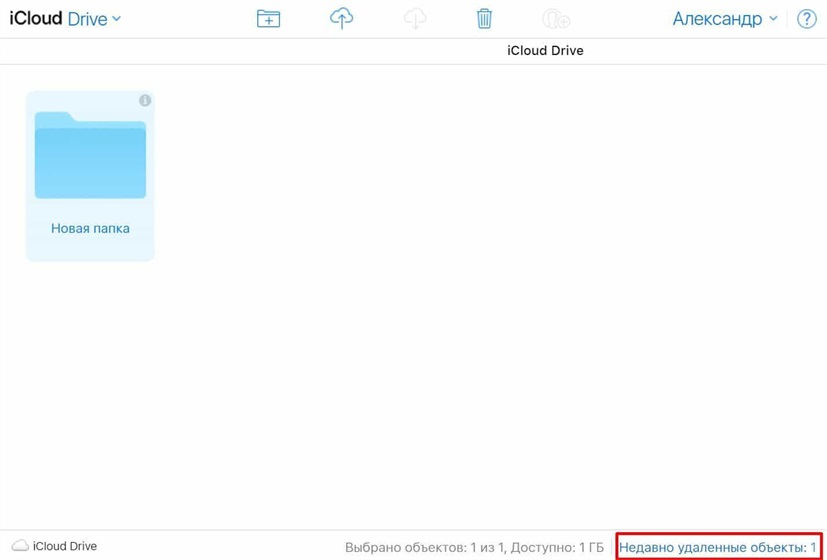Expand the Александр account menu
This screenshot has width=827, height=560.
[x=725, y=19]
